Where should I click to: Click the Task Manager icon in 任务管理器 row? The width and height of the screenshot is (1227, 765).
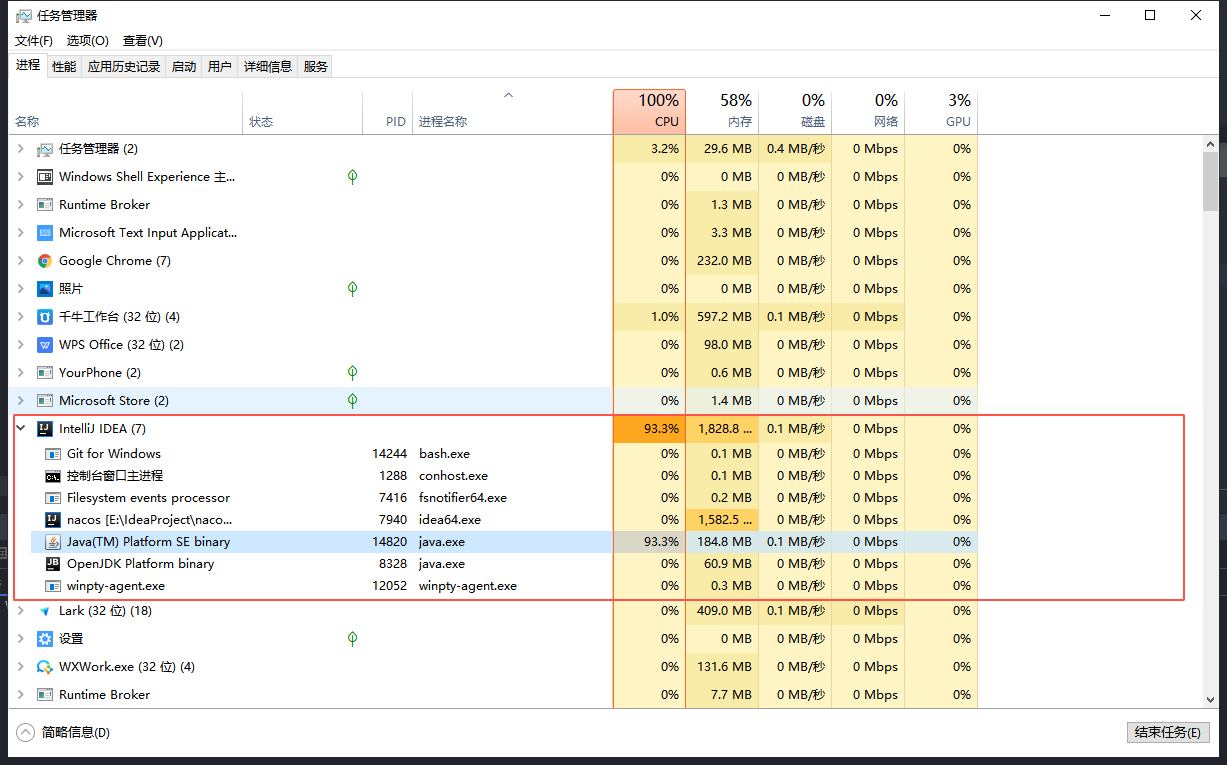[45, 149]
